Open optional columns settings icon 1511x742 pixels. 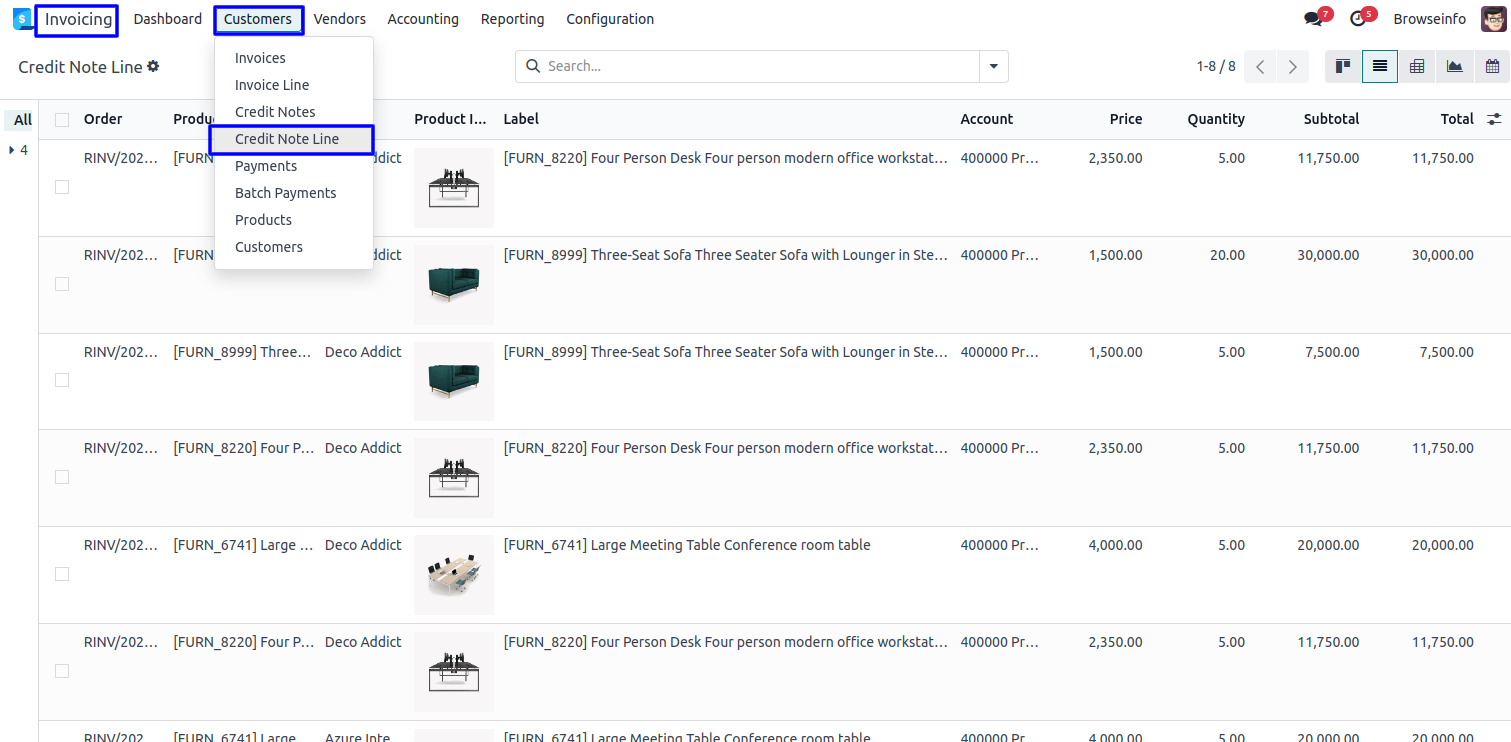1494,119
